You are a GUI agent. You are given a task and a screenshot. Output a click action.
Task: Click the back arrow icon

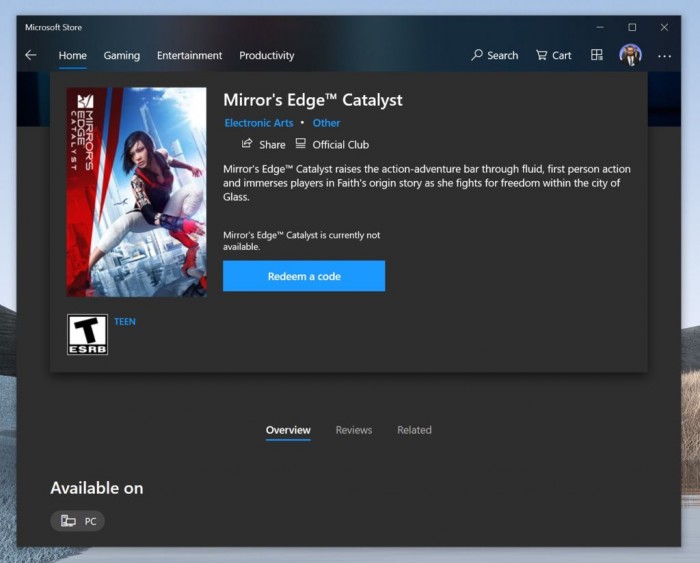click(31, 55)
